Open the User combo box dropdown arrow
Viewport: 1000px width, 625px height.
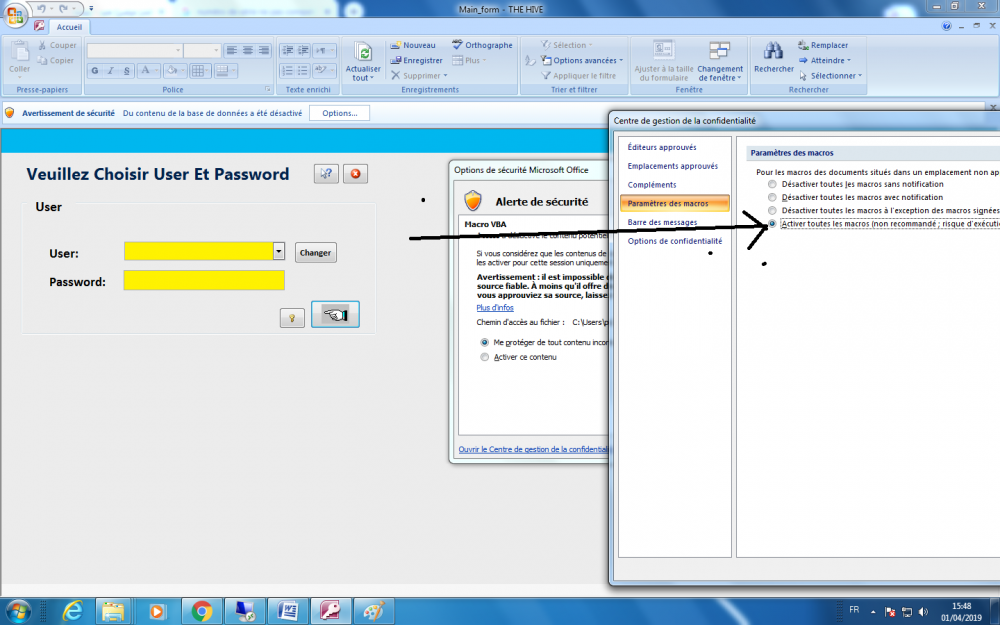(x=279, y=251)
